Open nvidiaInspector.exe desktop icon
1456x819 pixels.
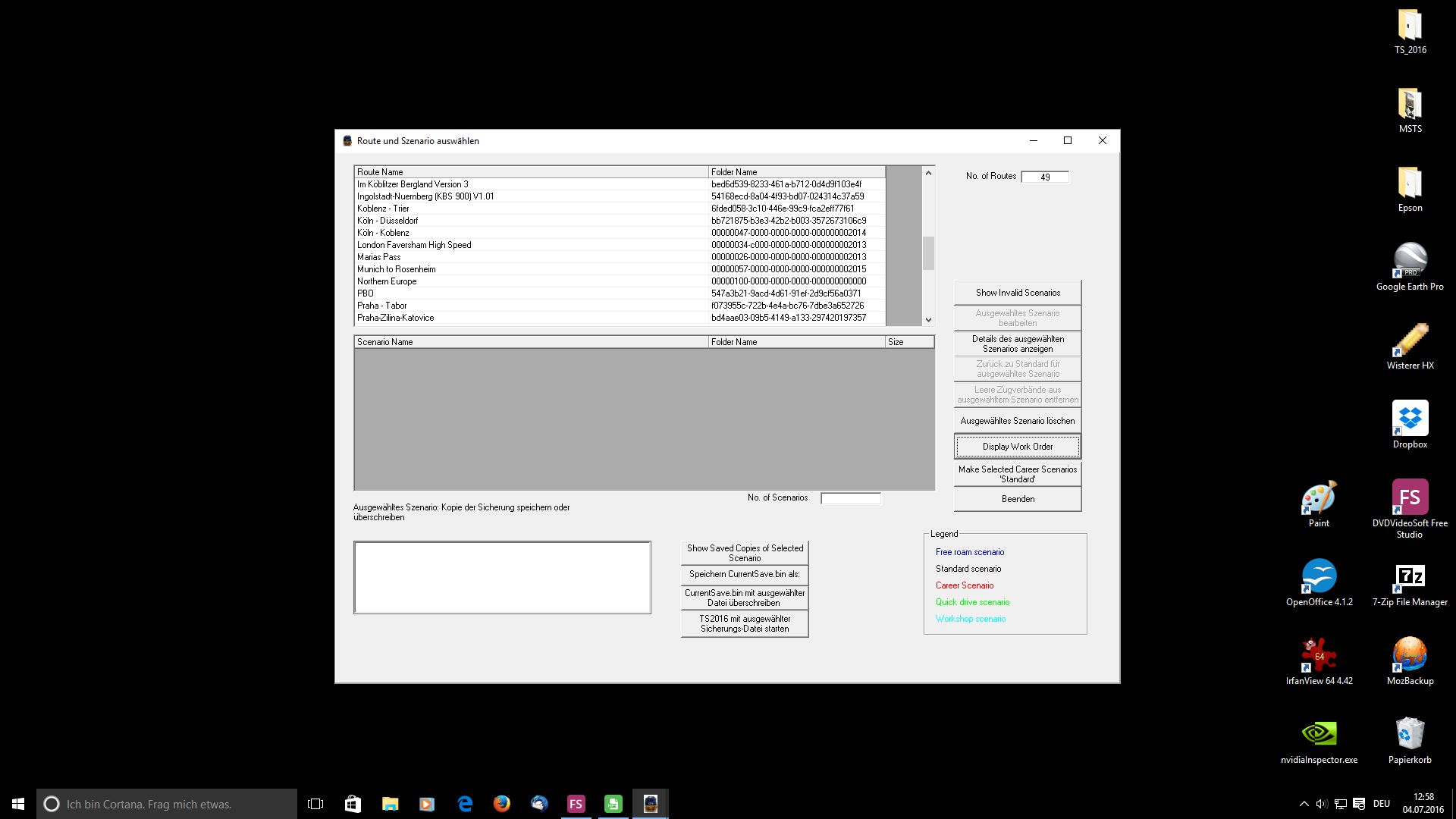1319,734
